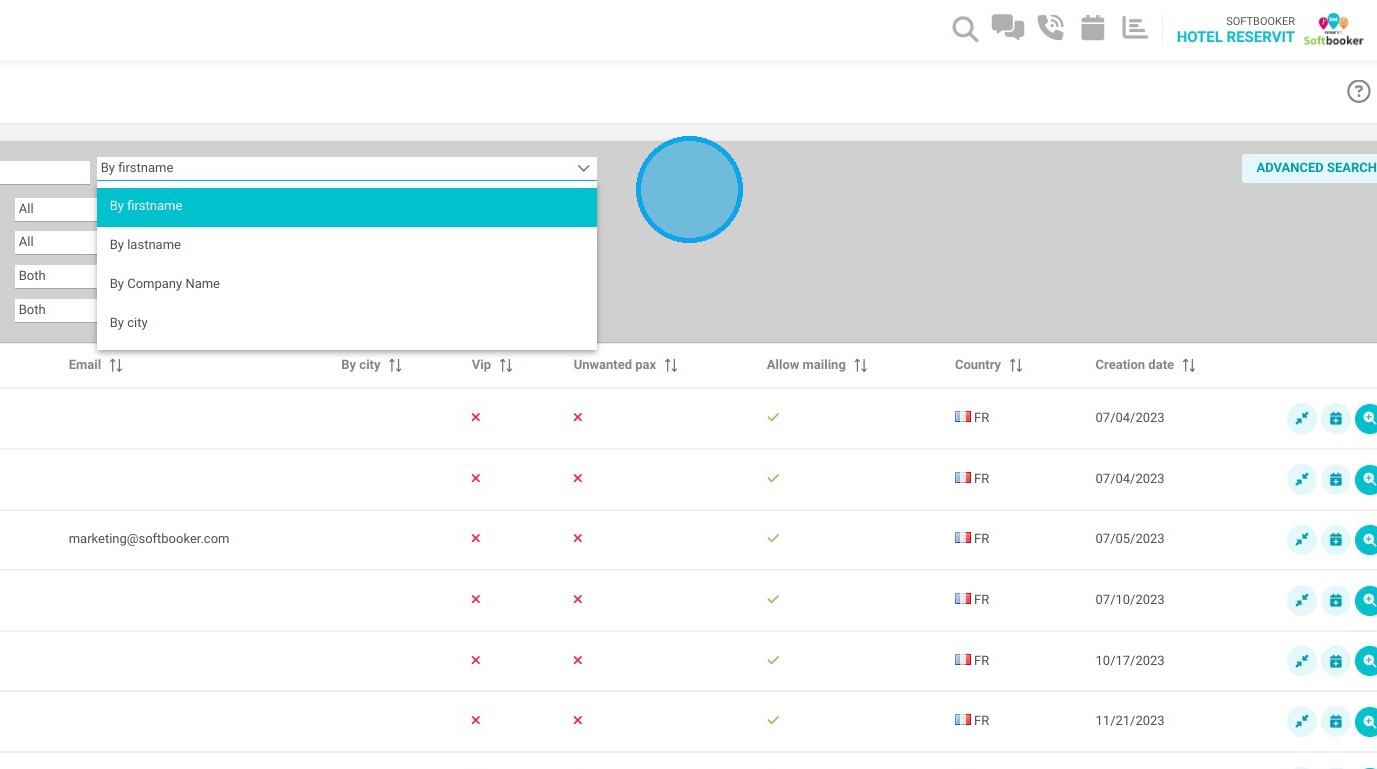
Task: Sort by the Vip column arrows
Action: pos(506,366)
